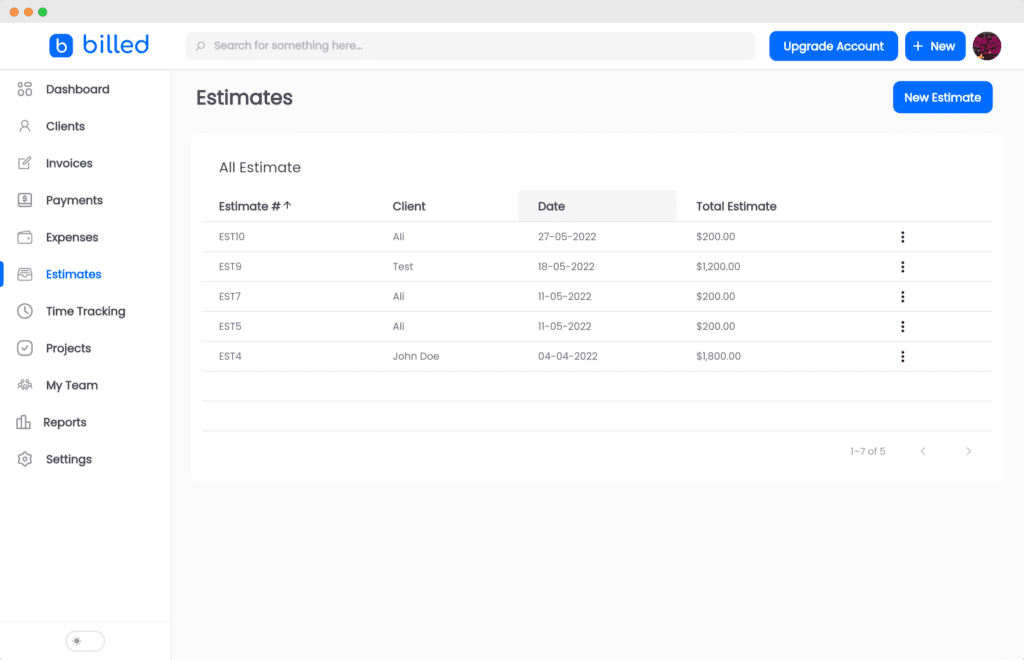
Task: Click the next page chevron in pagination
Action: pyautogui.click(x=968, y=451)
